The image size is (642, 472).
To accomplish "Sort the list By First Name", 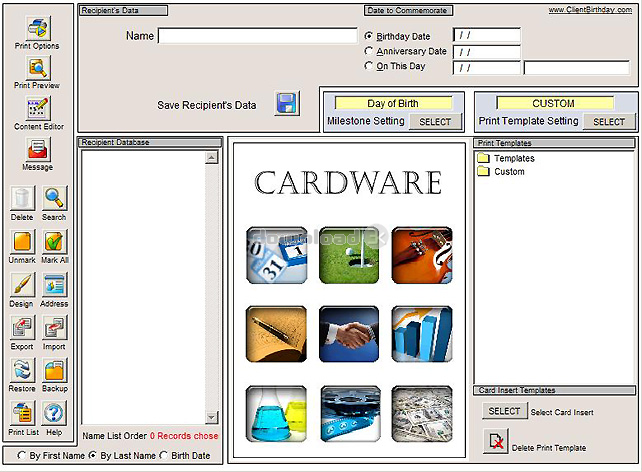I will (x=21, y=455).
